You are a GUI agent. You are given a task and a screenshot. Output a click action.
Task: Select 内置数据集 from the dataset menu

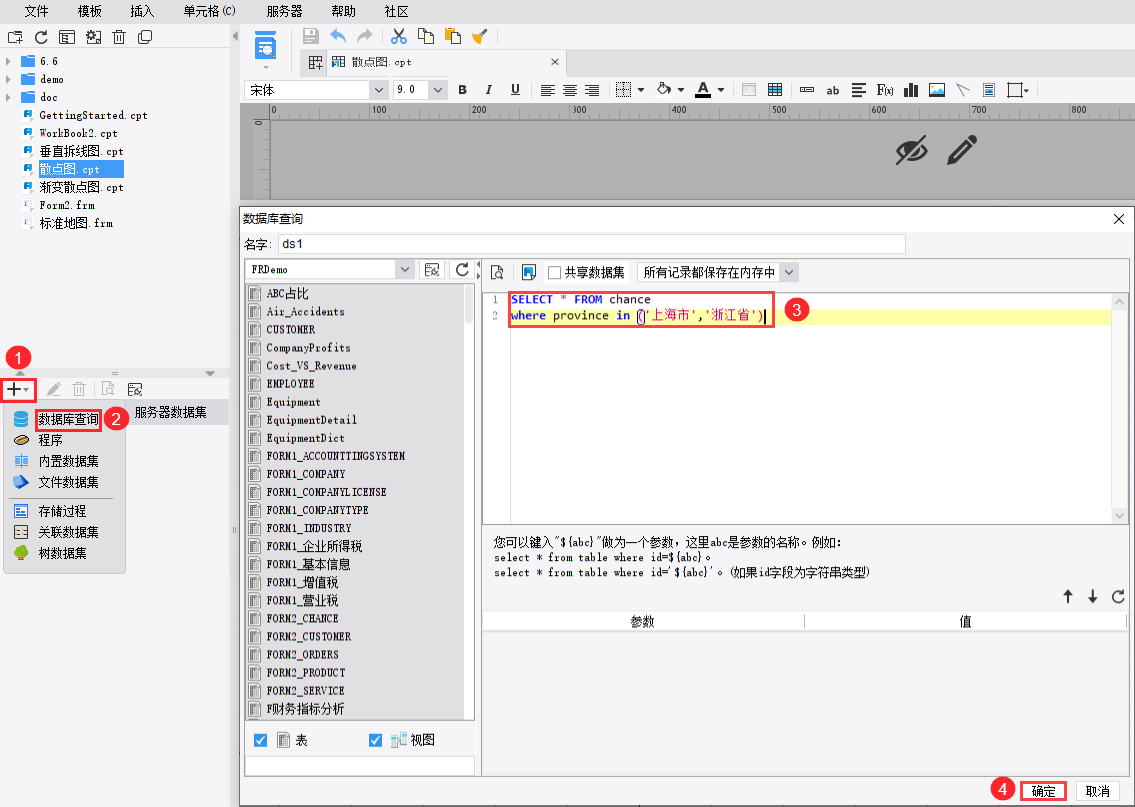pos(68,461)
